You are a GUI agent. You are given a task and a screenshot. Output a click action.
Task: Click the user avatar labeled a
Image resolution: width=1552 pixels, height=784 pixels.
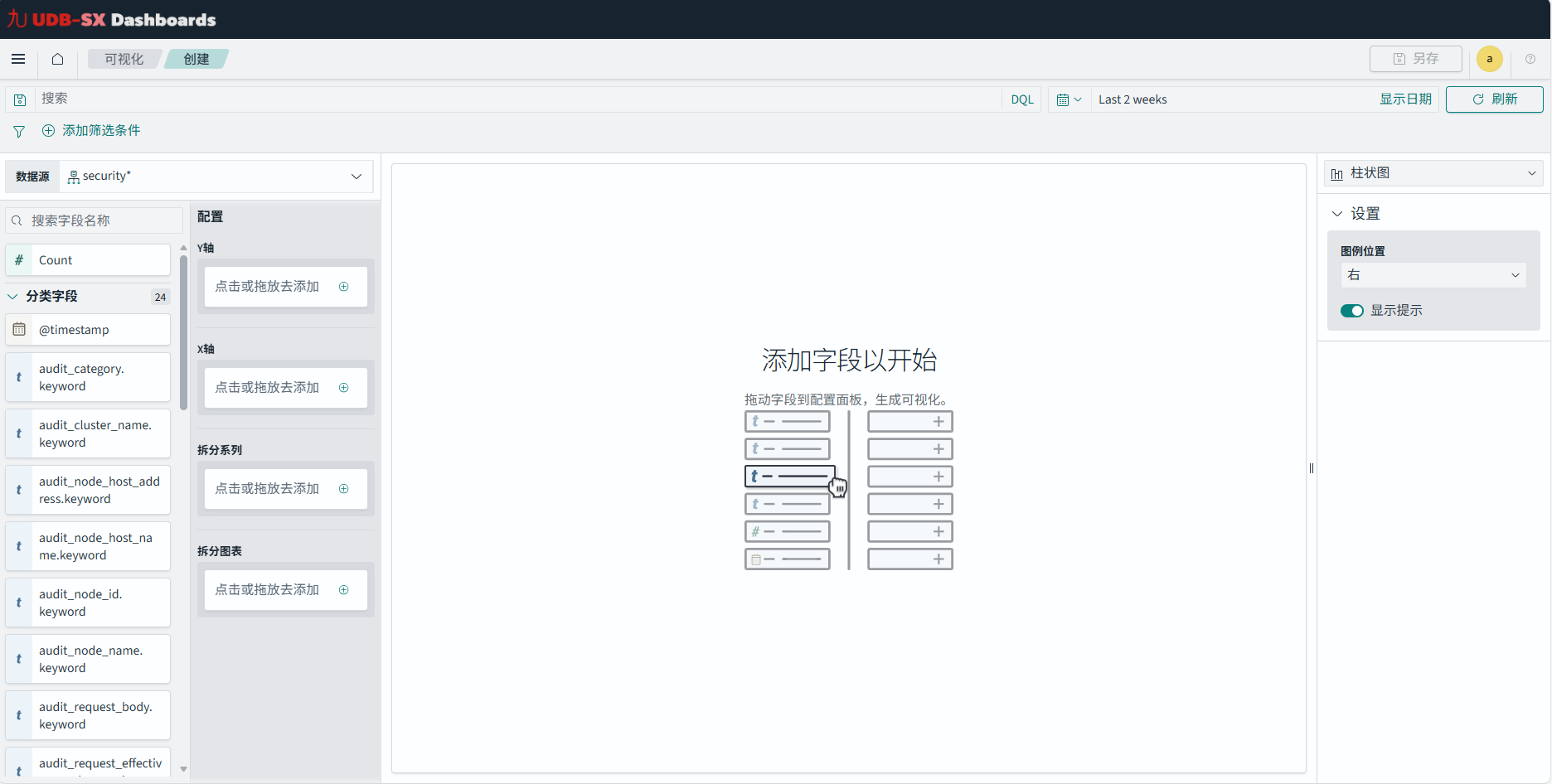[1489, 59]
